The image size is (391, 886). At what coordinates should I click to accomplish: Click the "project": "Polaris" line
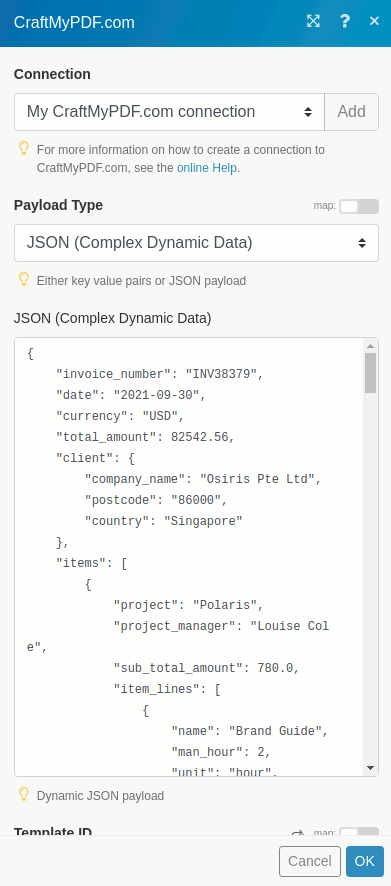click(x=189, y=605)
